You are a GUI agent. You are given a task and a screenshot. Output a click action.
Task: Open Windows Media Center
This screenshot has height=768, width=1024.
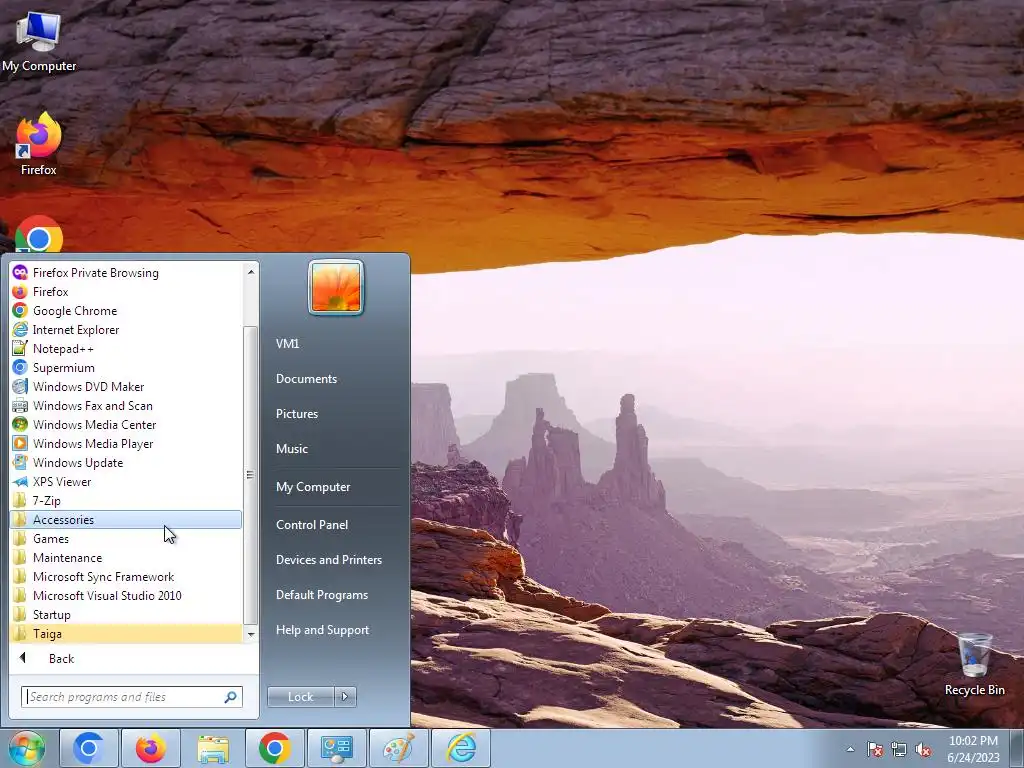point(126,424)
